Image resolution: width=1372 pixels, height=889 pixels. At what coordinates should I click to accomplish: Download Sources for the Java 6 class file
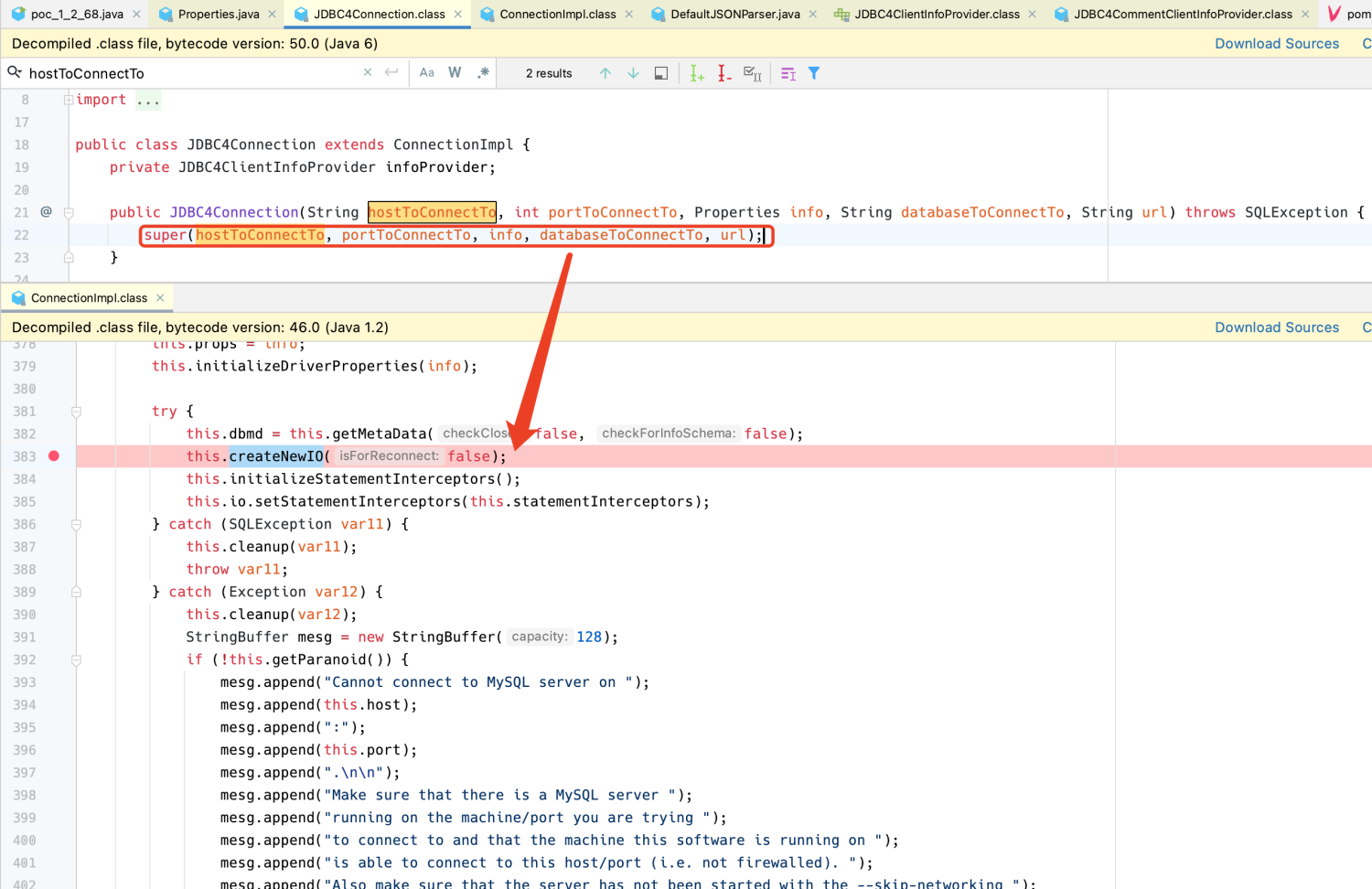click(x=1277, y=44)
